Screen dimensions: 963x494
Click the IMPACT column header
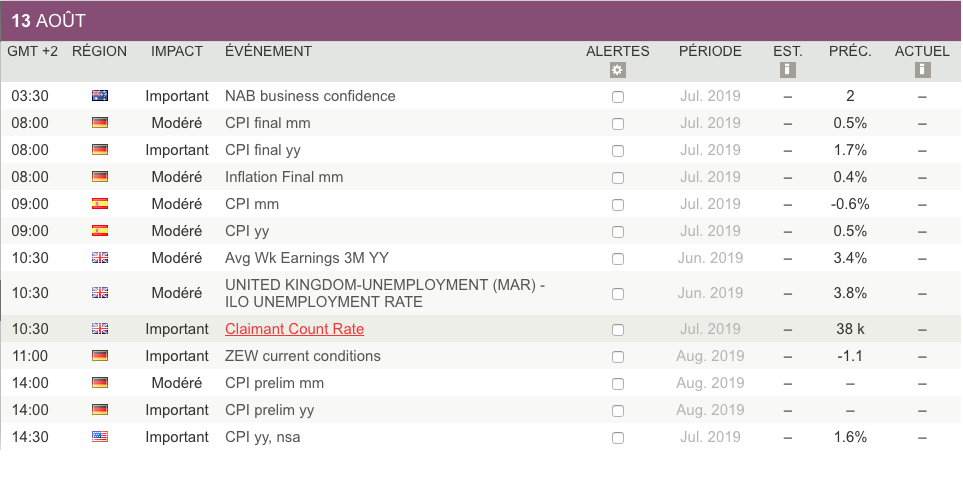[176, 51]
